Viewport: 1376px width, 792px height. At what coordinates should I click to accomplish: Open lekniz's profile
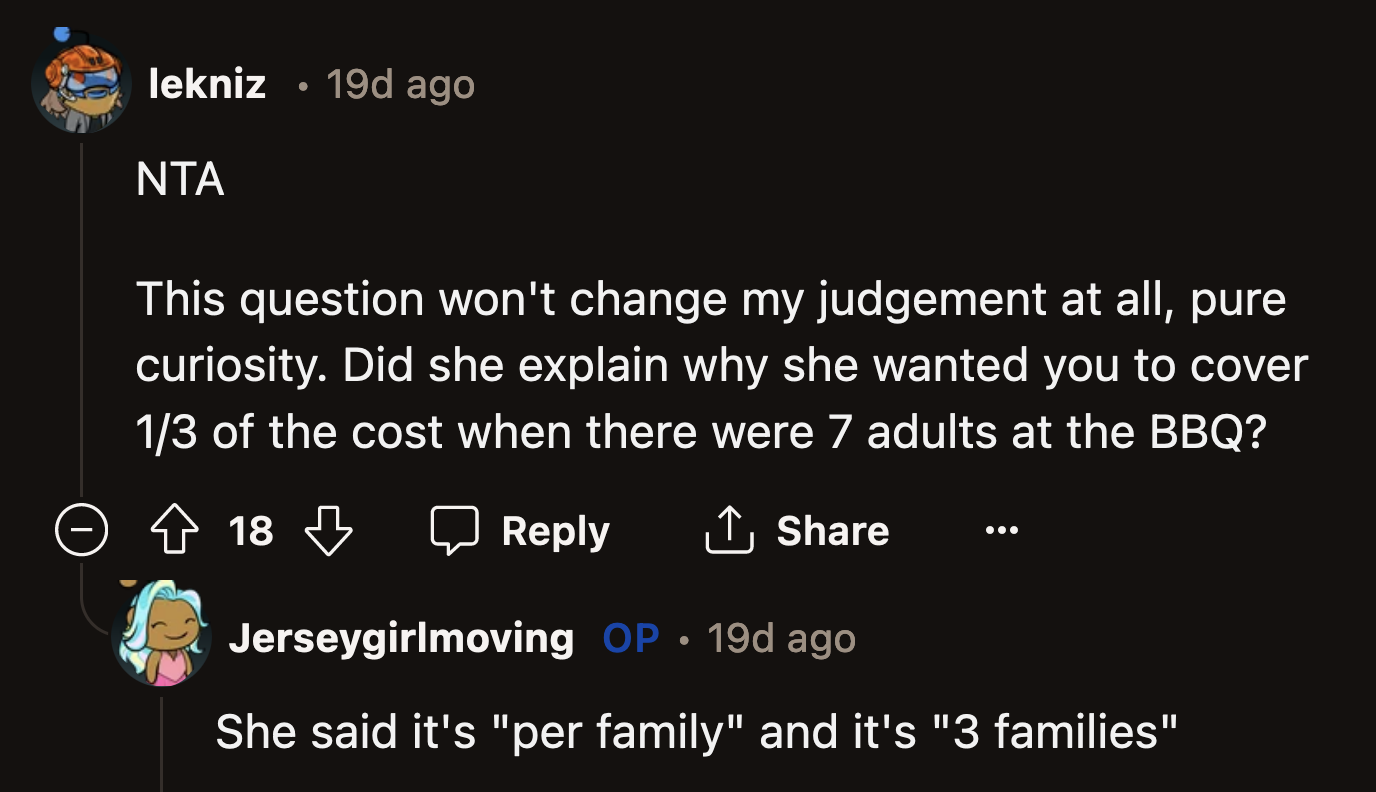(x=205, y=84)
